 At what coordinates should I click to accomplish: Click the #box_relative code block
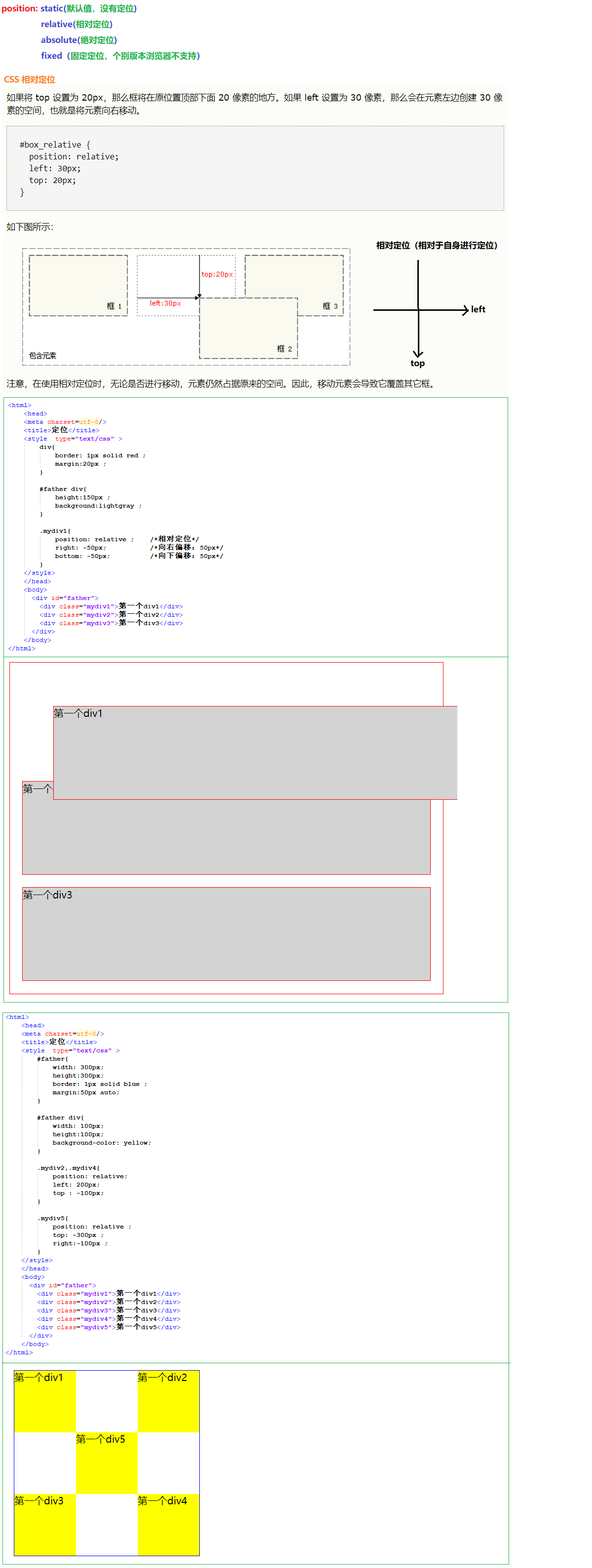[x=255, y=168]
